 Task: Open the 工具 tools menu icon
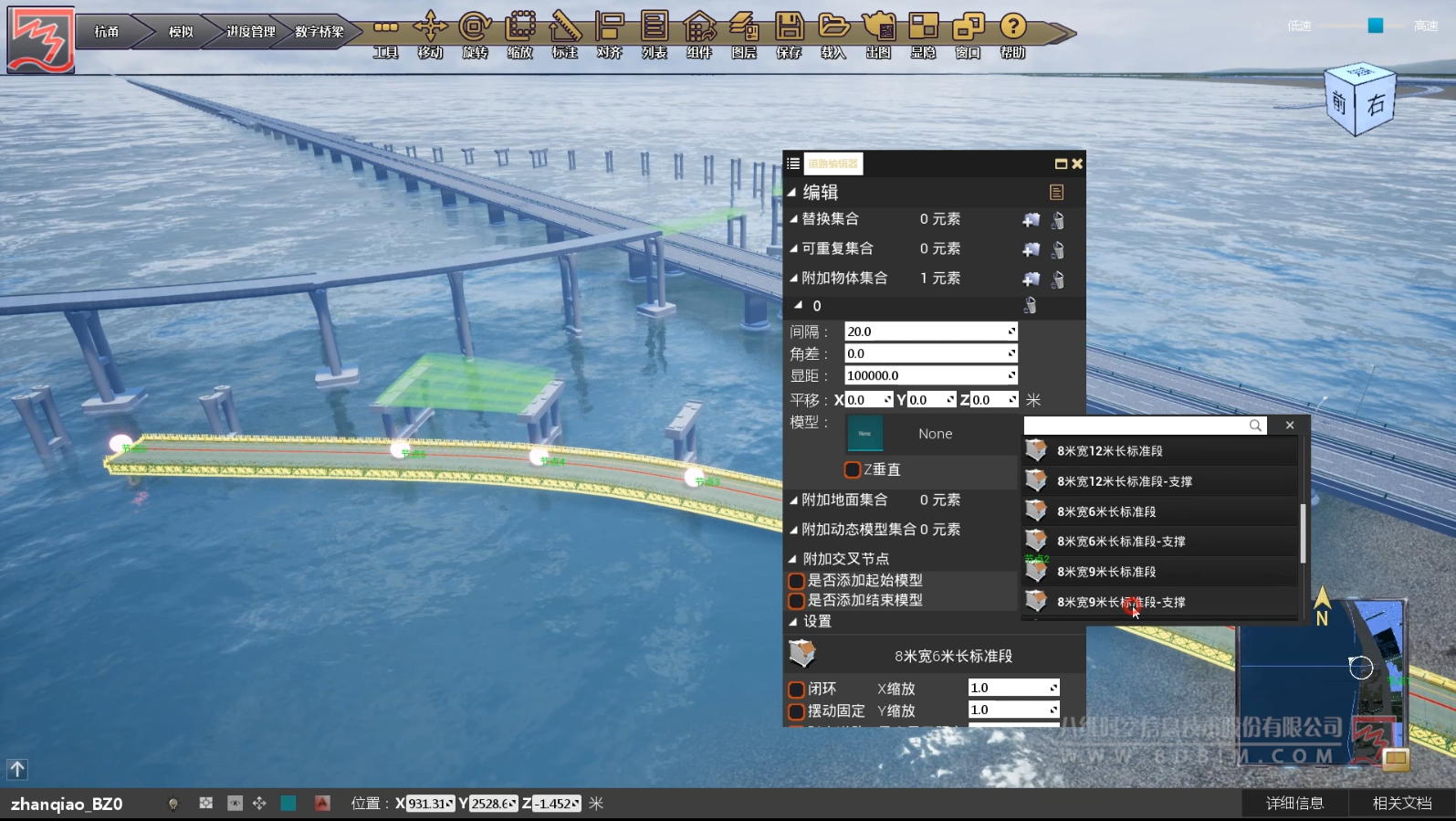tap(385, 35)
